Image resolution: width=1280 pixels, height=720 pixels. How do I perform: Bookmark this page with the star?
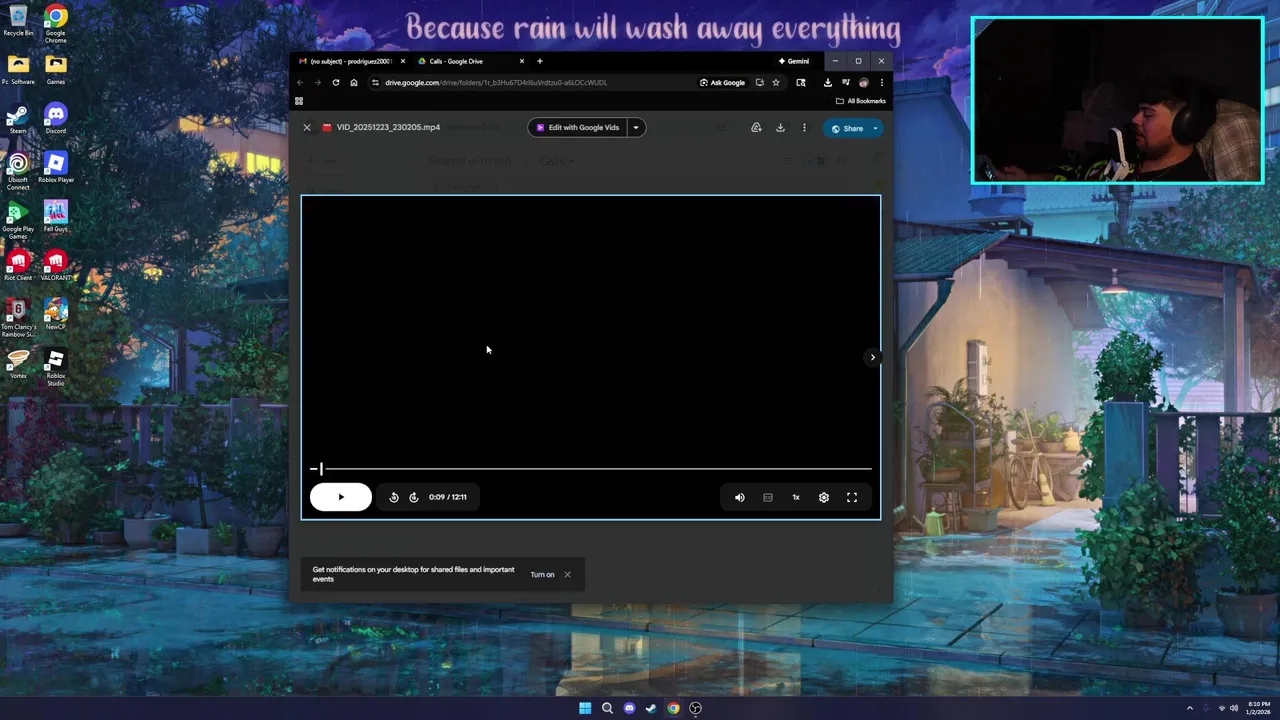[x=776, y=83]
